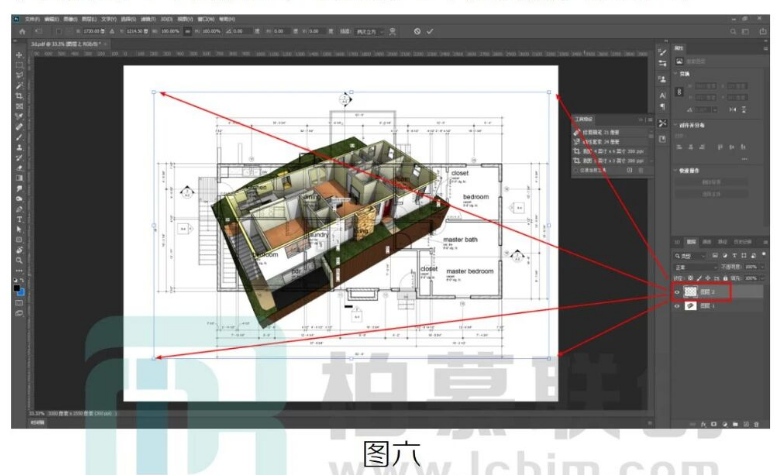Click the search icon in options bar
This screenshot has width=783, height=475.
tap(733, 31)
